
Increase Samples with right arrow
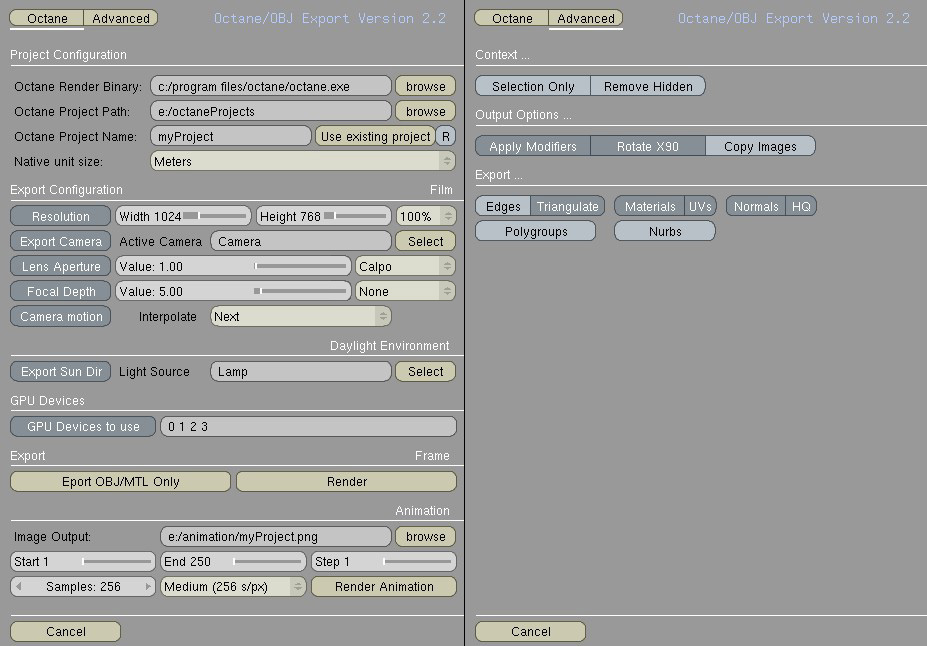pyautogui.click(x=148, y=586)
